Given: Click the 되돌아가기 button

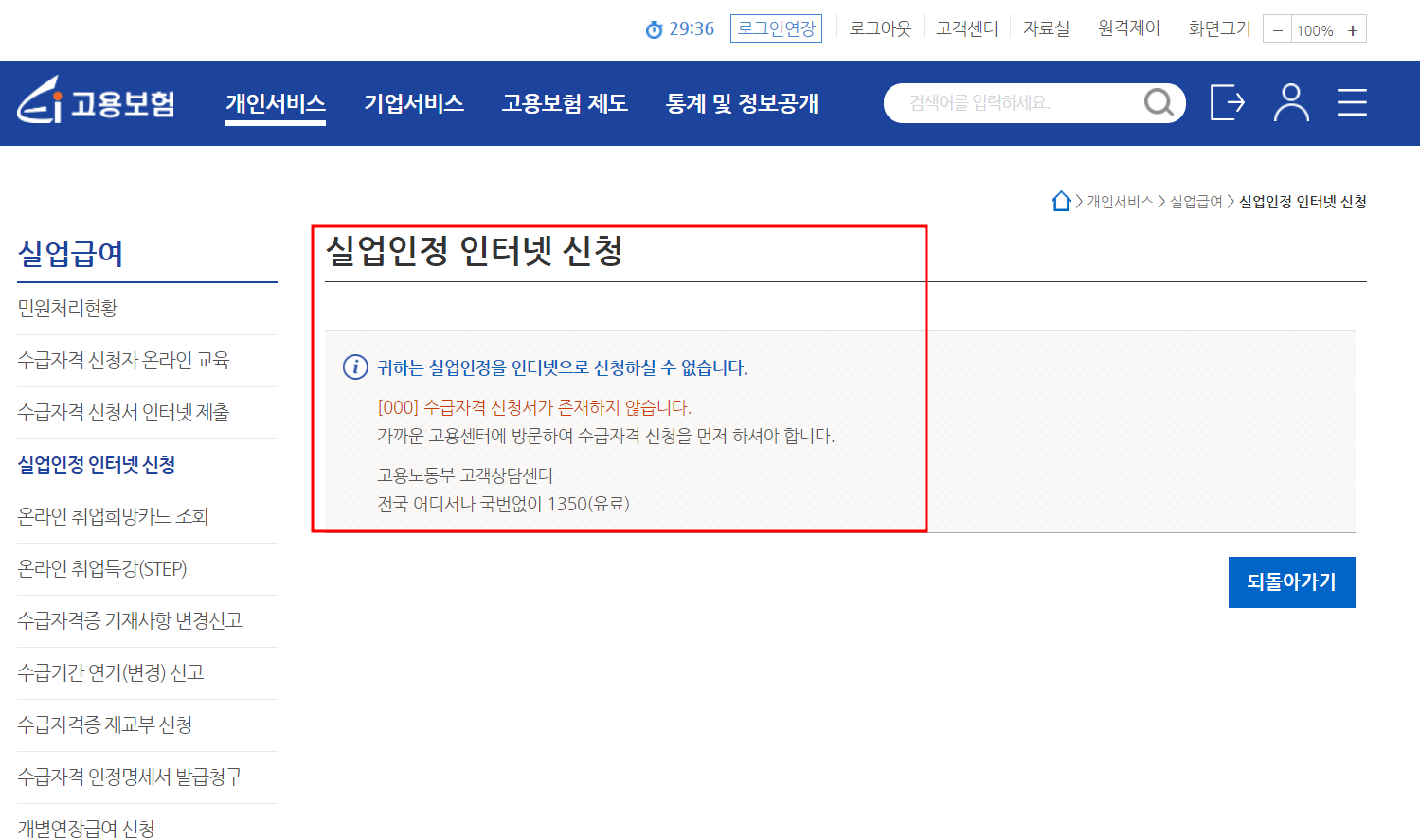Looking at the screenshot, I should point(1291,581).
